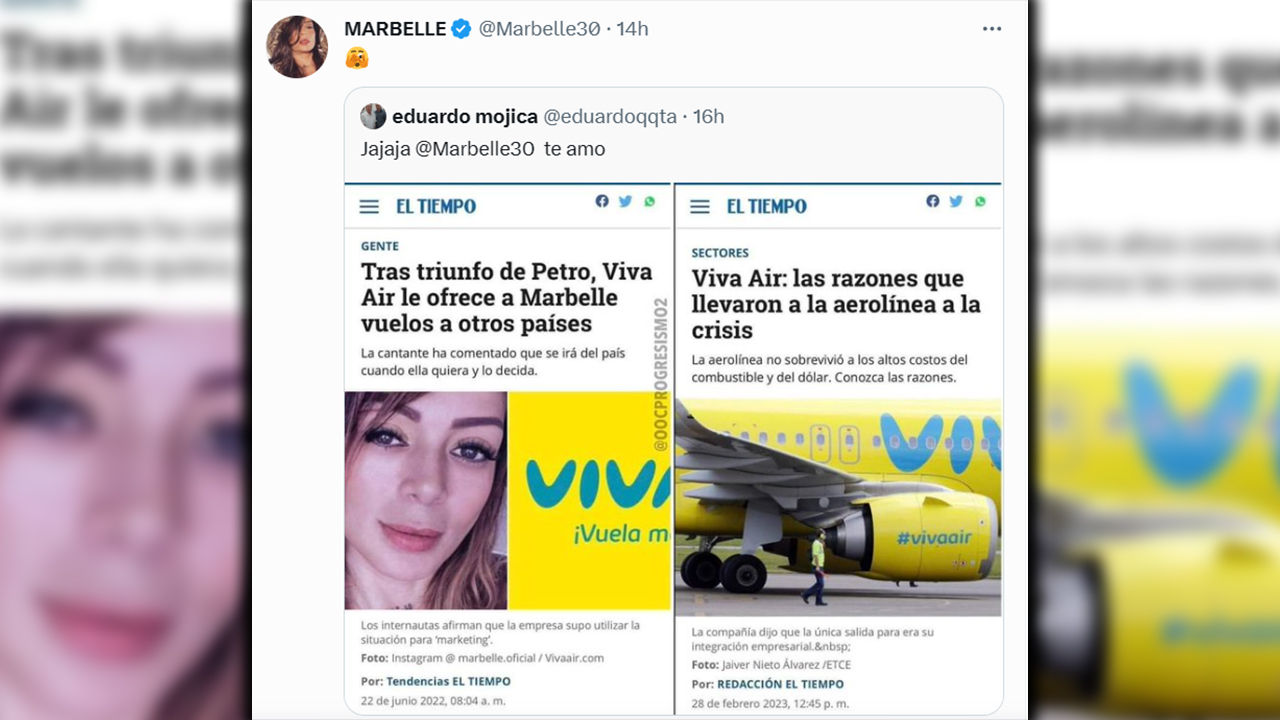
Task: Click the EL TIEMPO logo in the left article
Action: tap(436, 207)
